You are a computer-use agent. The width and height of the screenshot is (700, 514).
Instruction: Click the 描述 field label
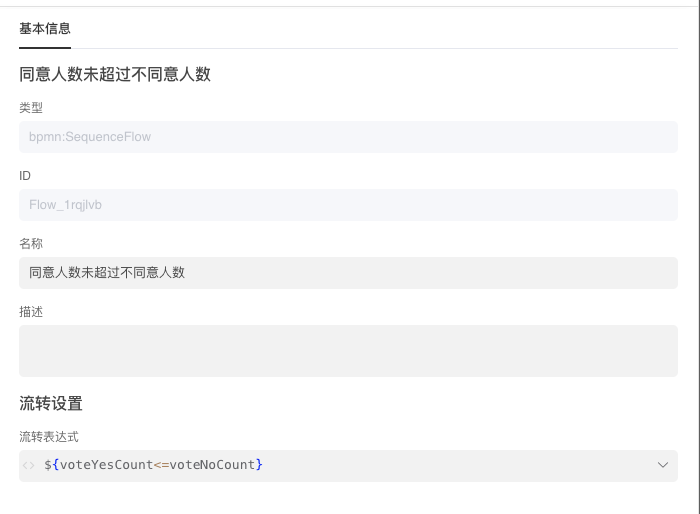[31, 312]
